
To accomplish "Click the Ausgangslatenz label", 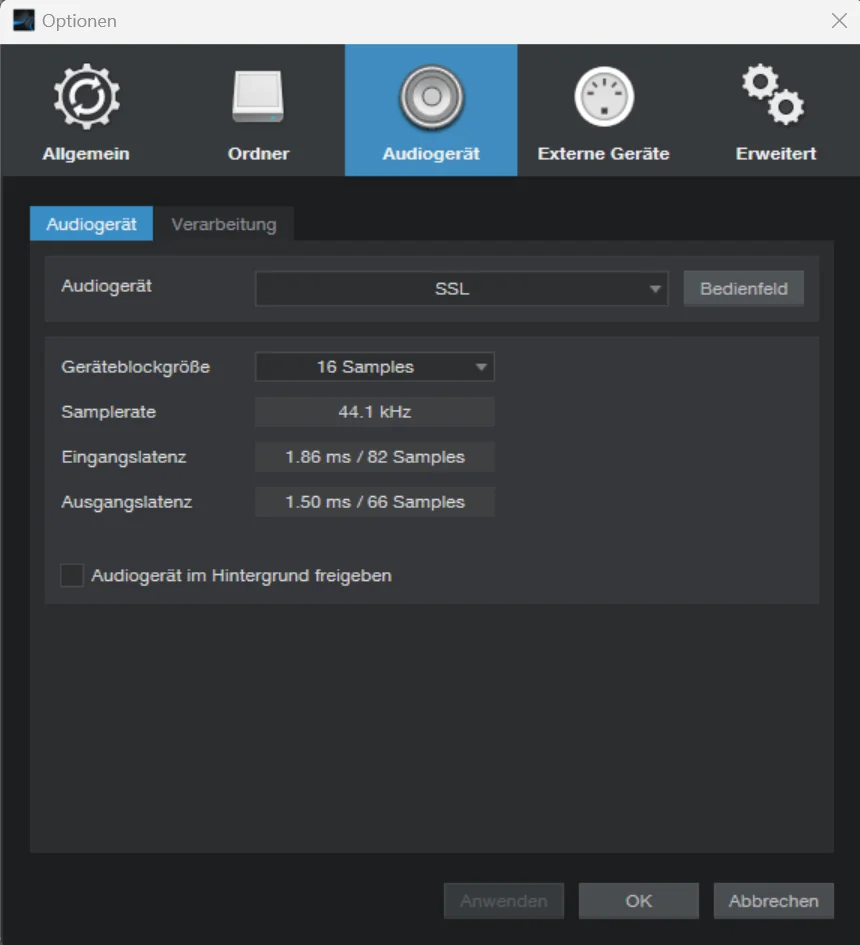I will (x=127, y=502).
